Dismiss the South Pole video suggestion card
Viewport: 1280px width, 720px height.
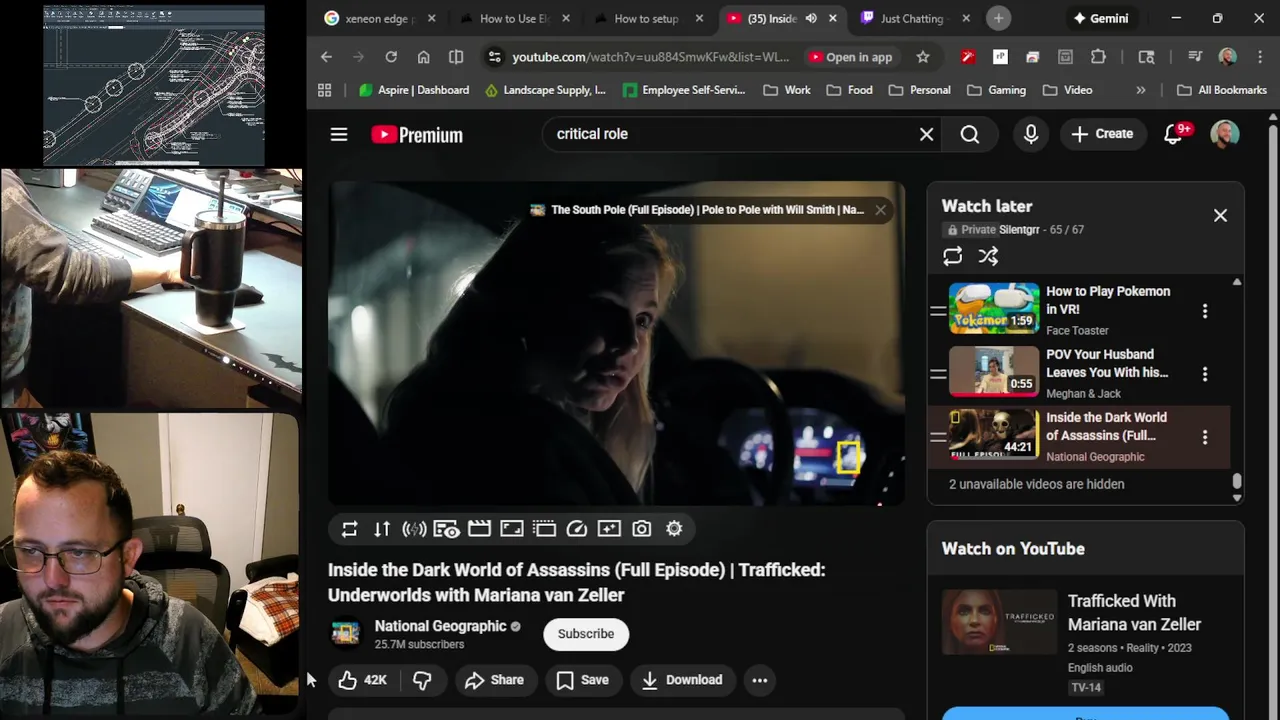[x=880, y=210]
